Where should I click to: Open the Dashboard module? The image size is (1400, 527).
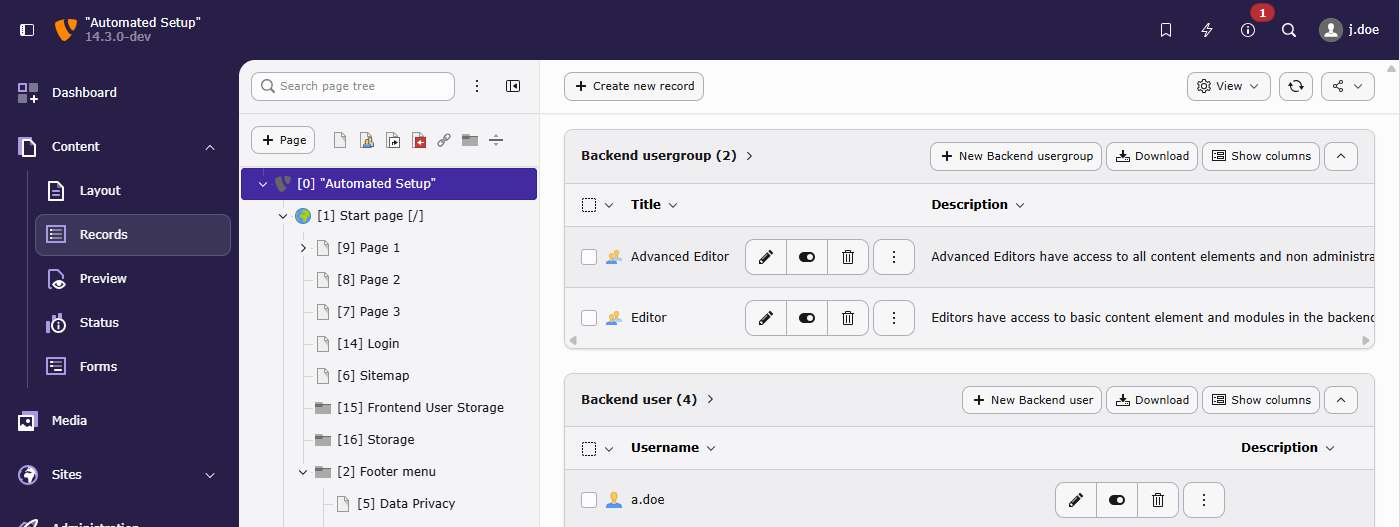(84, 93)
